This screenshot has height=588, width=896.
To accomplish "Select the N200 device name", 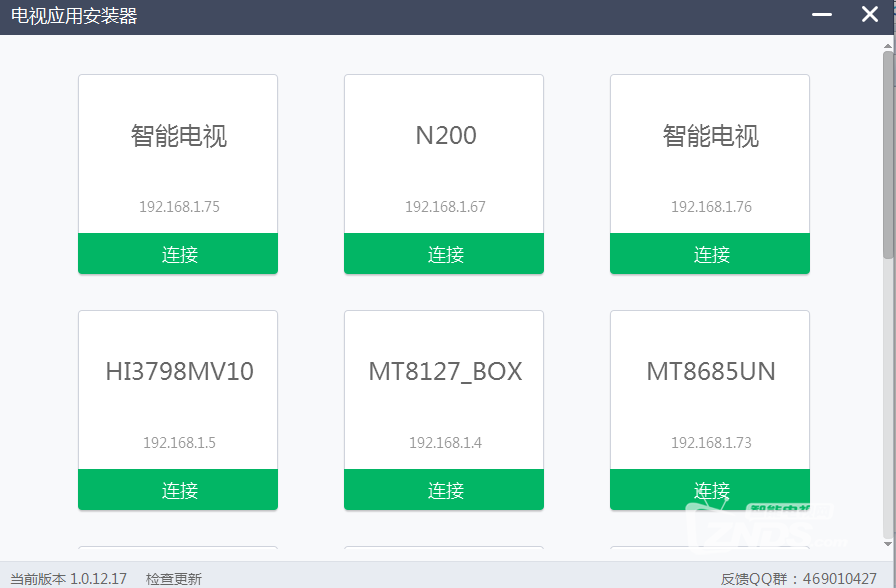I will (x=446, y=135).
